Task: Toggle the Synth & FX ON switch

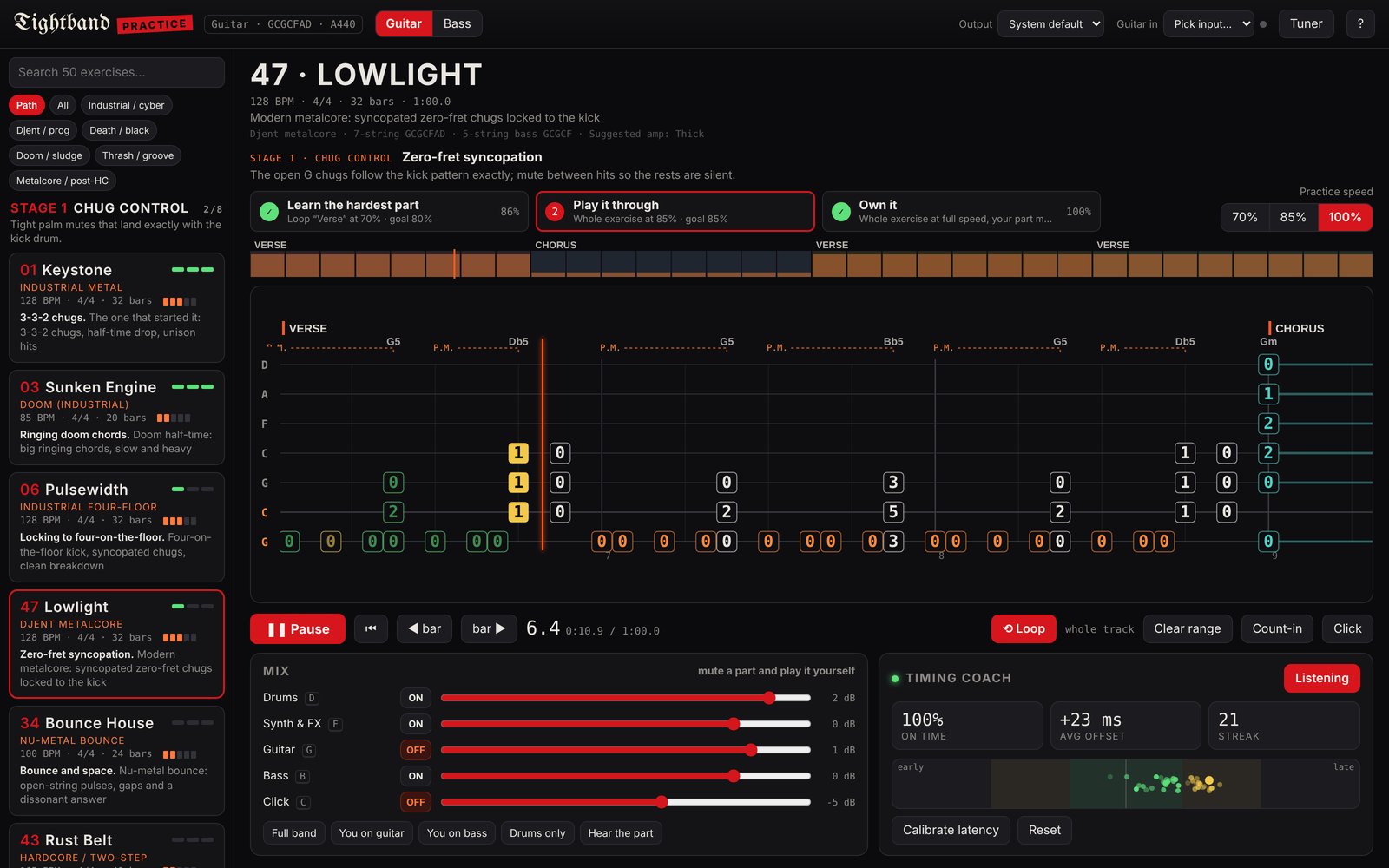Action: click(416, 724)
